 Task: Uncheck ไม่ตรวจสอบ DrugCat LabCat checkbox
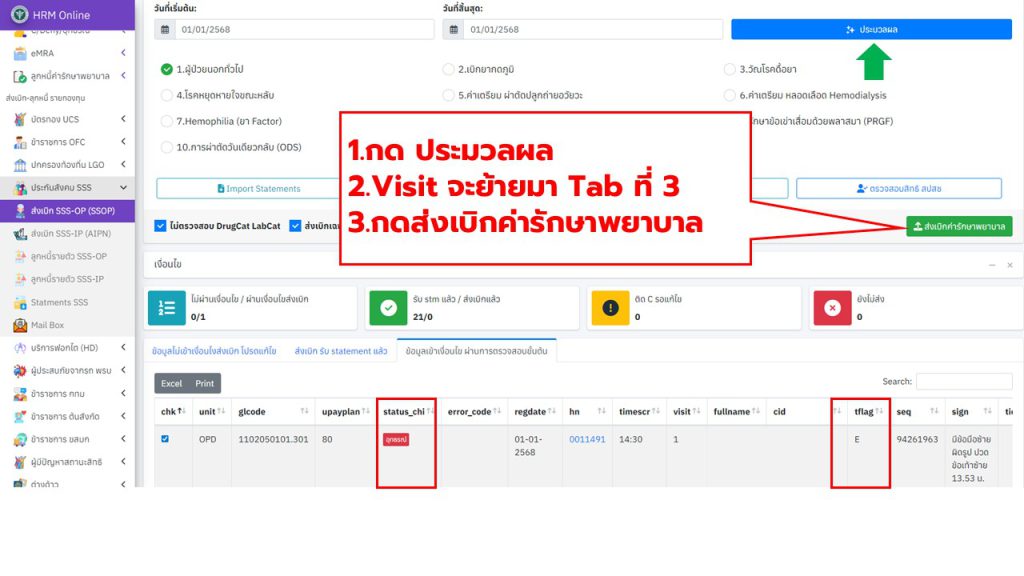pos(161,226)
